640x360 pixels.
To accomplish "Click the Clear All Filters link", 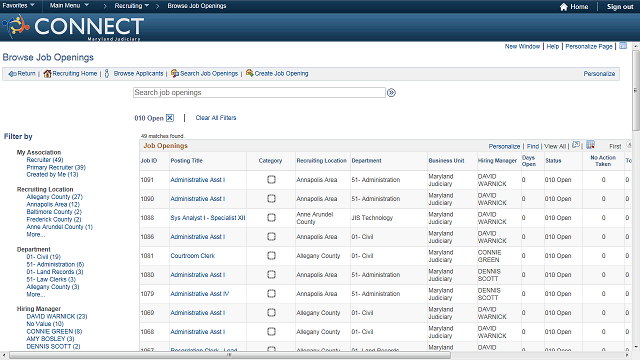I will coord(216,118).
